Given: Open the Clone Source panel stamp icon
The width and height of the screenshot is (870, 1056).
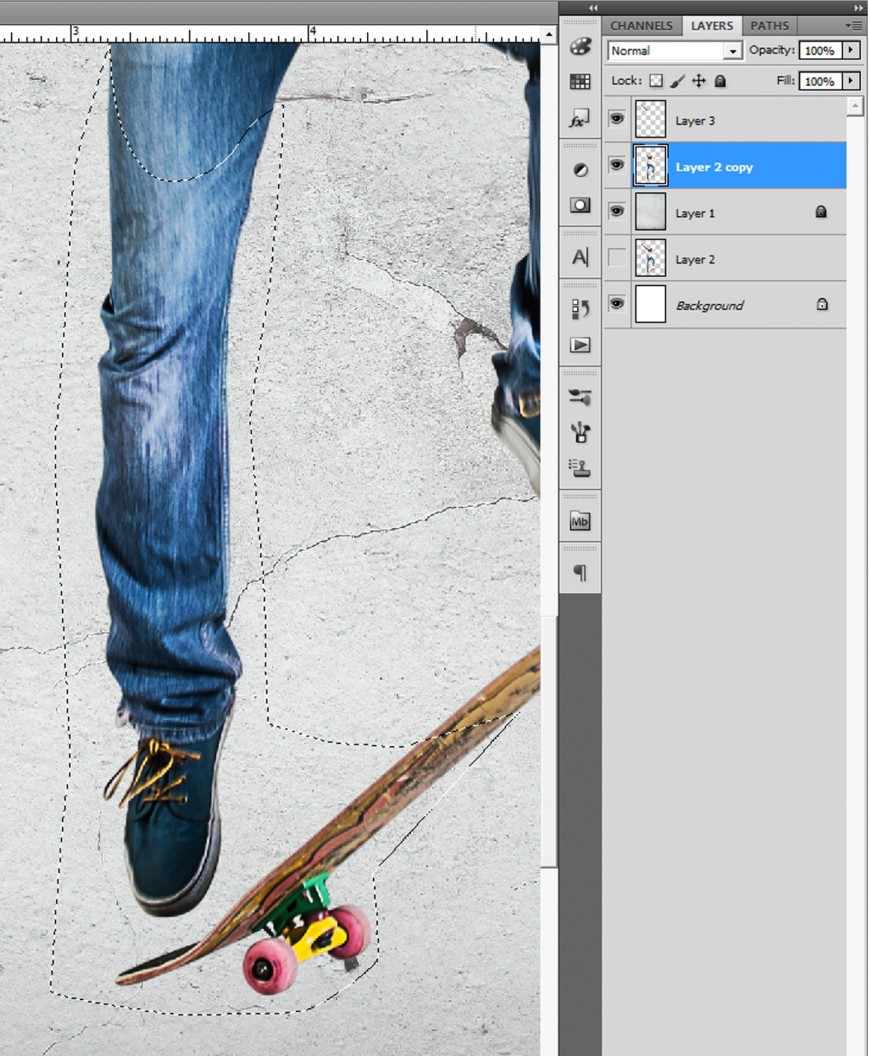Looking at the screenshot, I should [580, 468].
